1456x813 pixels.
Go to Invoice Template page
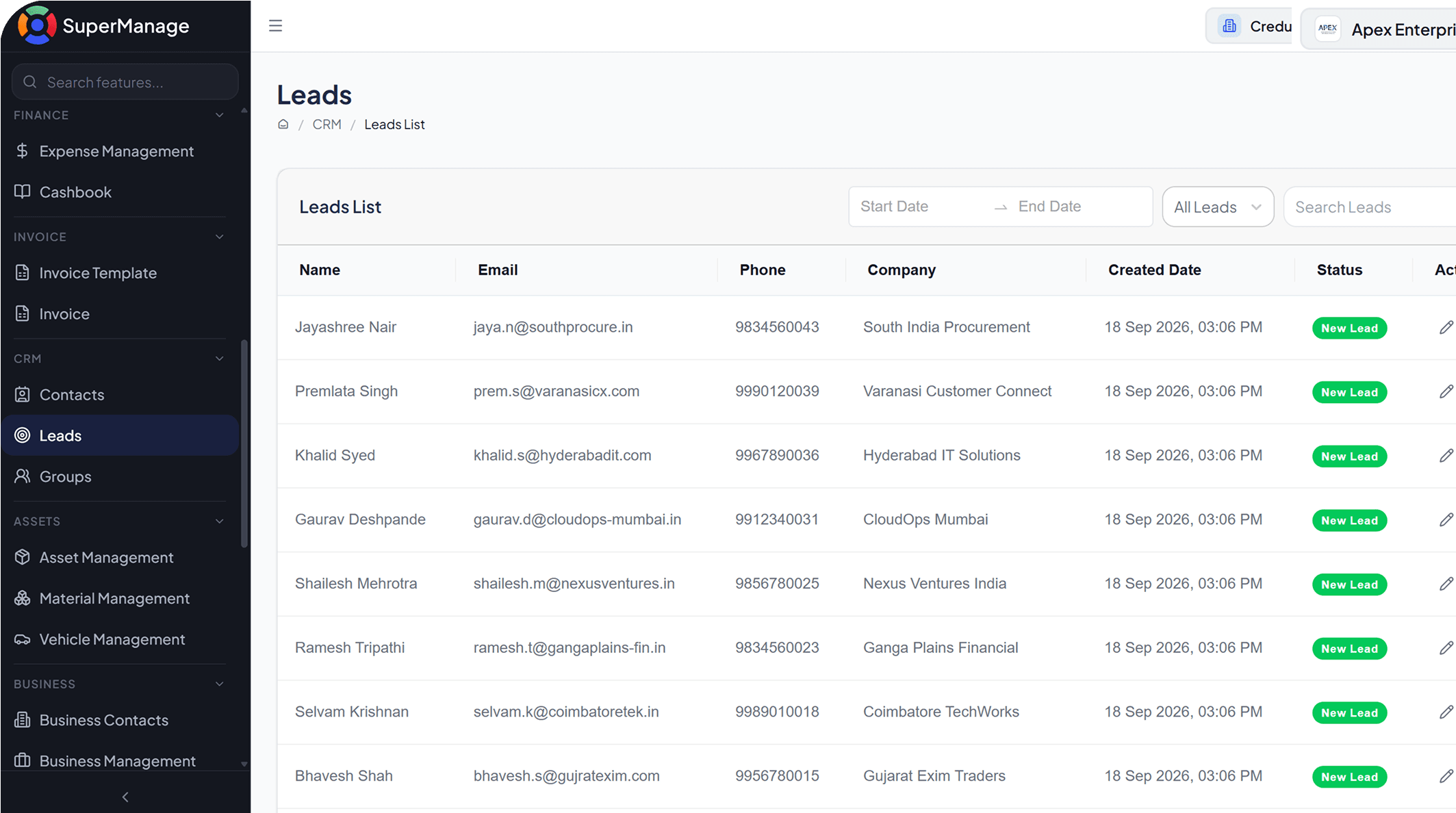pyautogui.click(x=120, y=273)
